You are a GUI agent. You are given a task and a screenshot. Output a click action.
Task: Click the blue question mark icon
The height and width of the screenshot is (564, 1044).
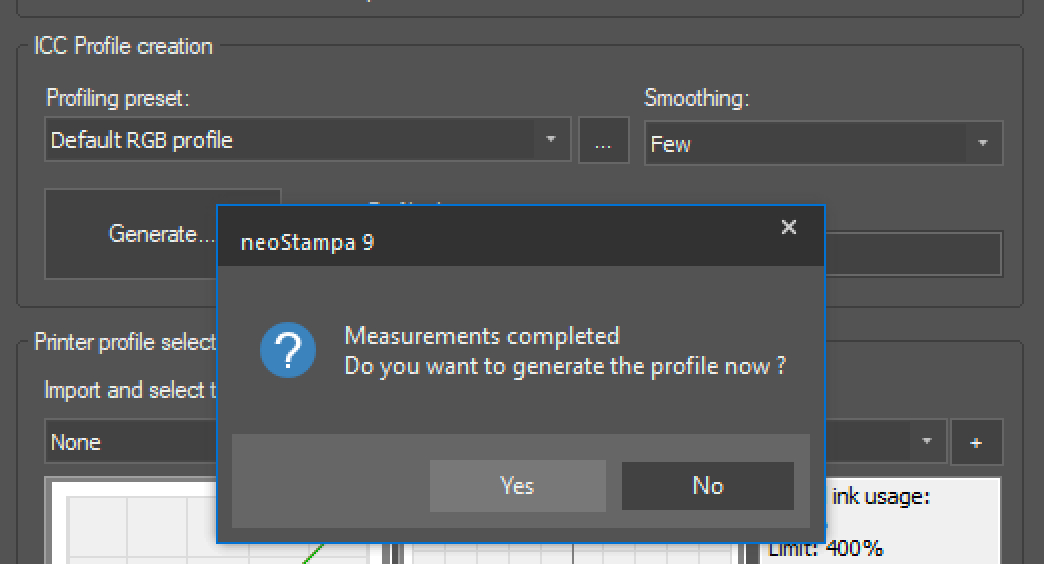point(288,350)
